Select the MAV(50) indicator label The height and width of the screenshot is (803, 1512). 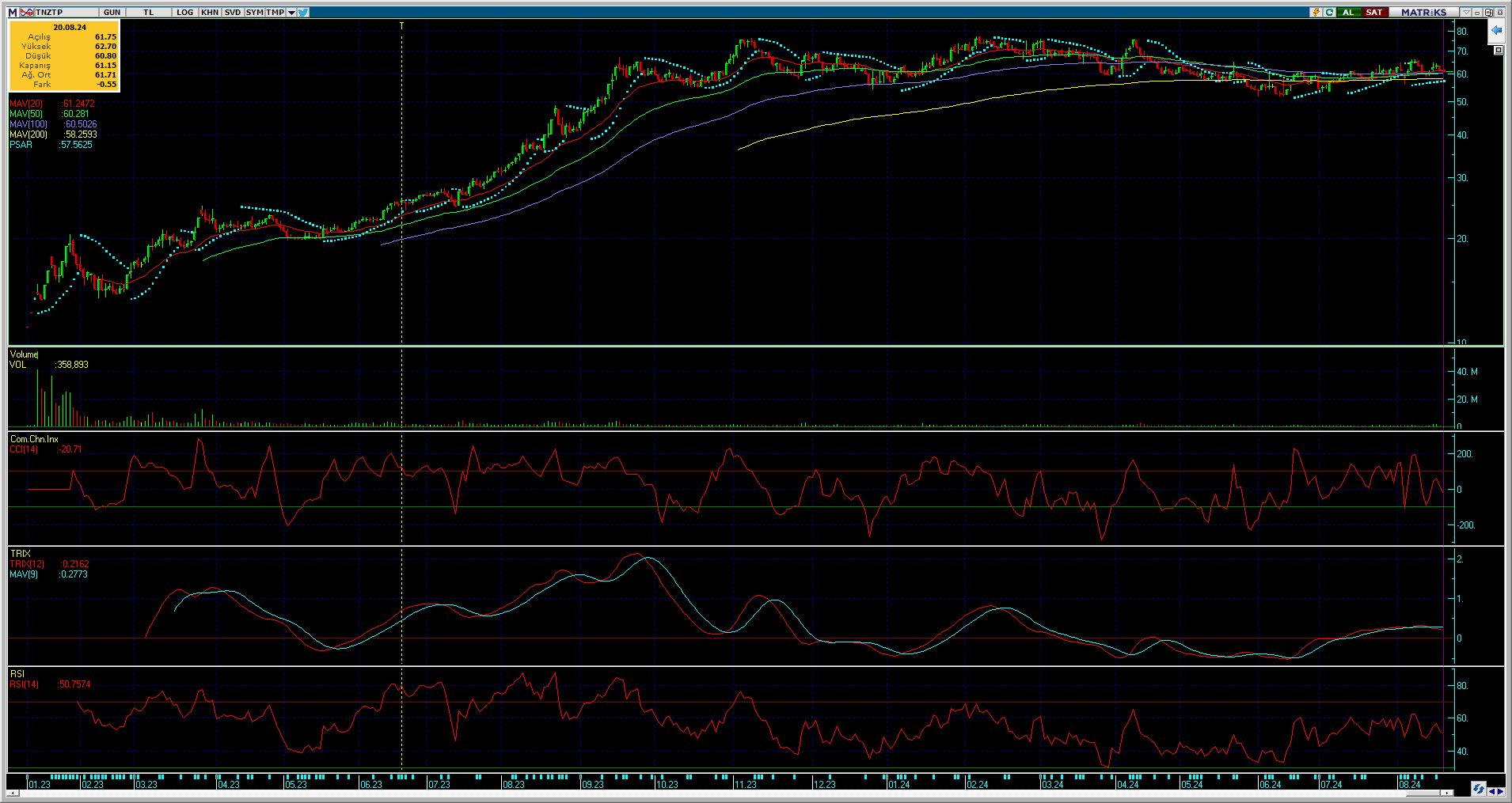tap(26, 114)
